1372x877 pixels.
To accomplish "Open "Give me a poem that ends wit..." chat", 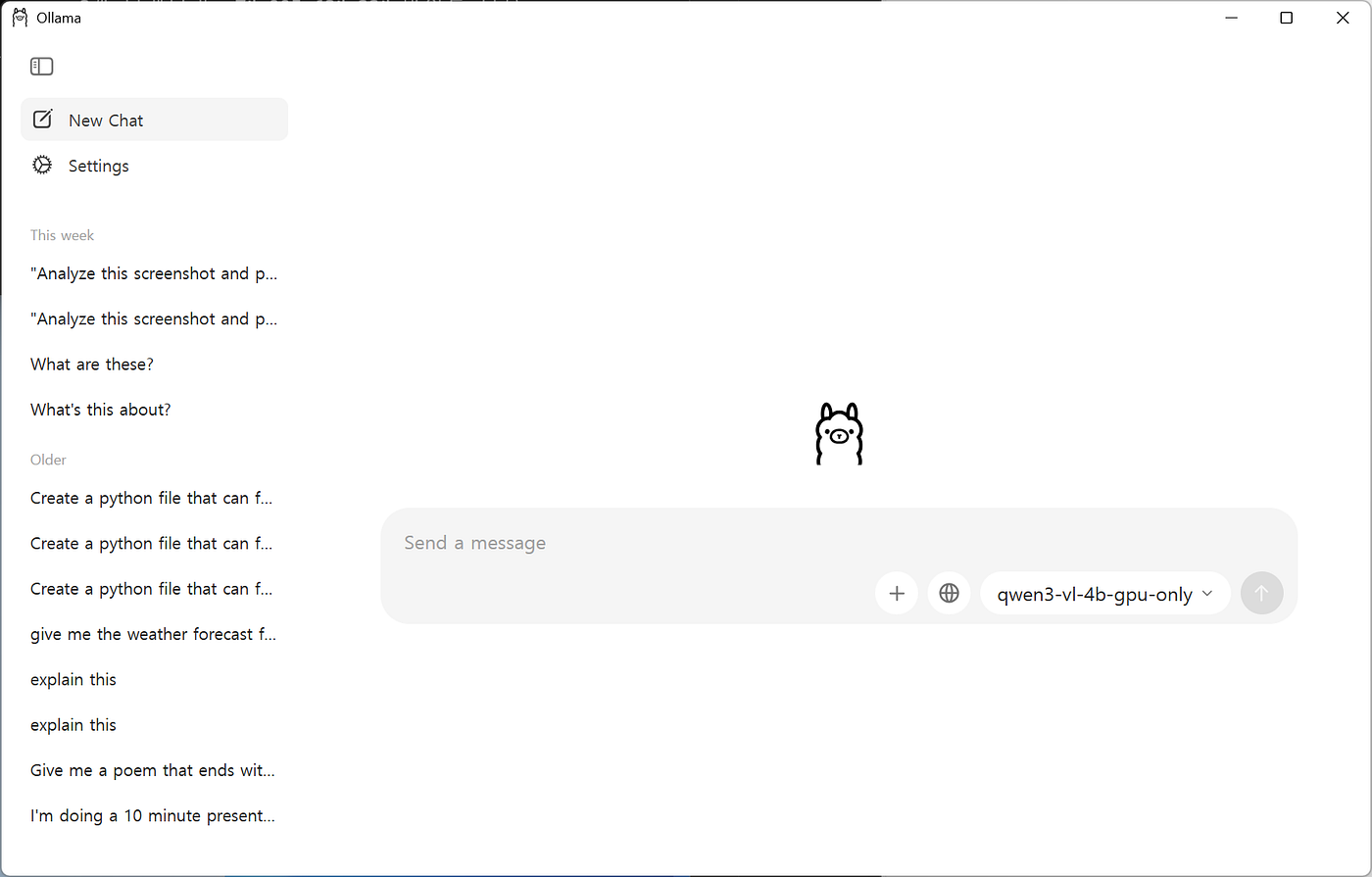I will tap(154, 770).
